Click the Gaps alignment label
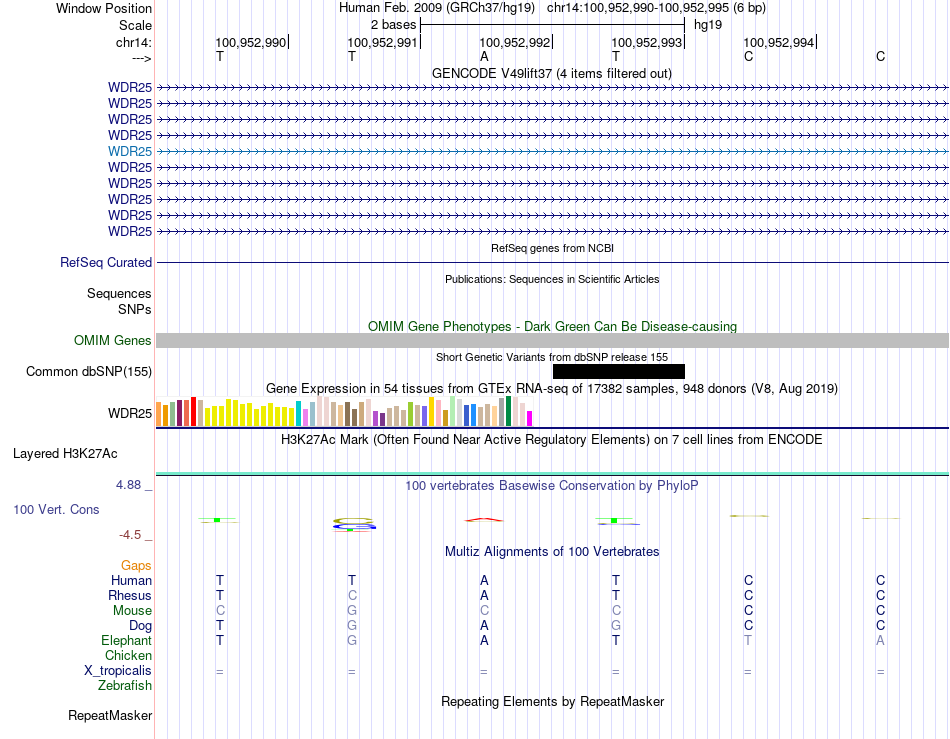This screenshot has height=739, width=950. coord(136,565)
